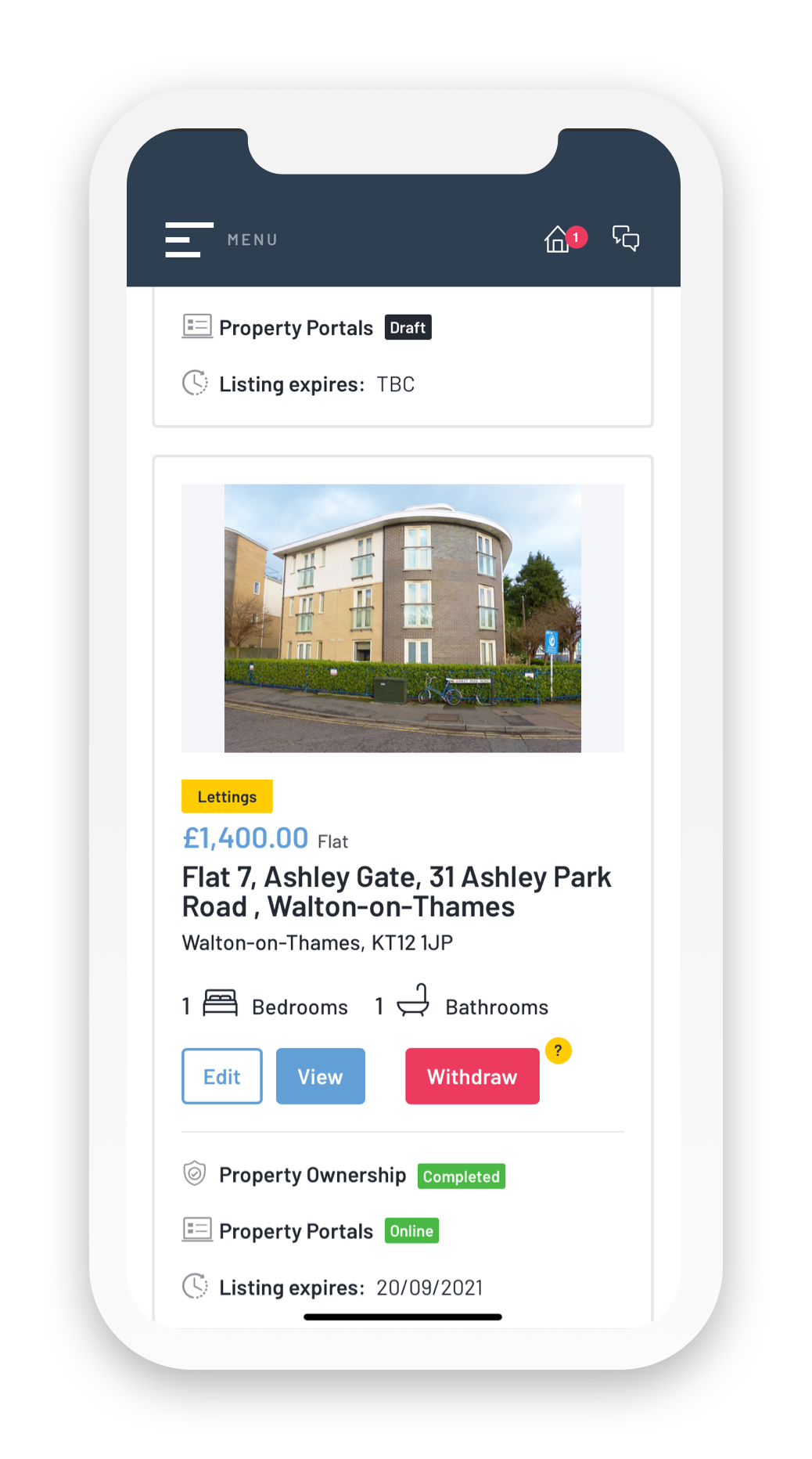Click the yellow Lettings tag
812x1459 pixels.
point(227,796)
